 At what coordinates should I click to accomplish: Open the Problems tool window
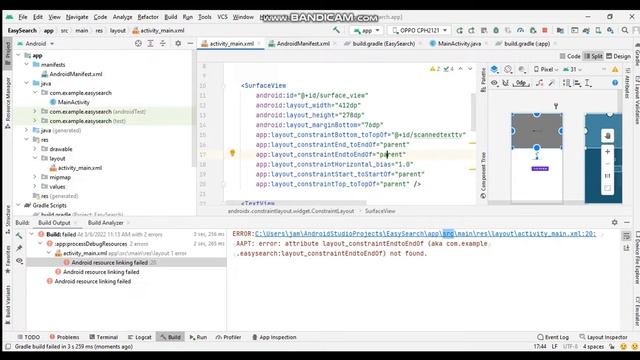coord(64,337)
